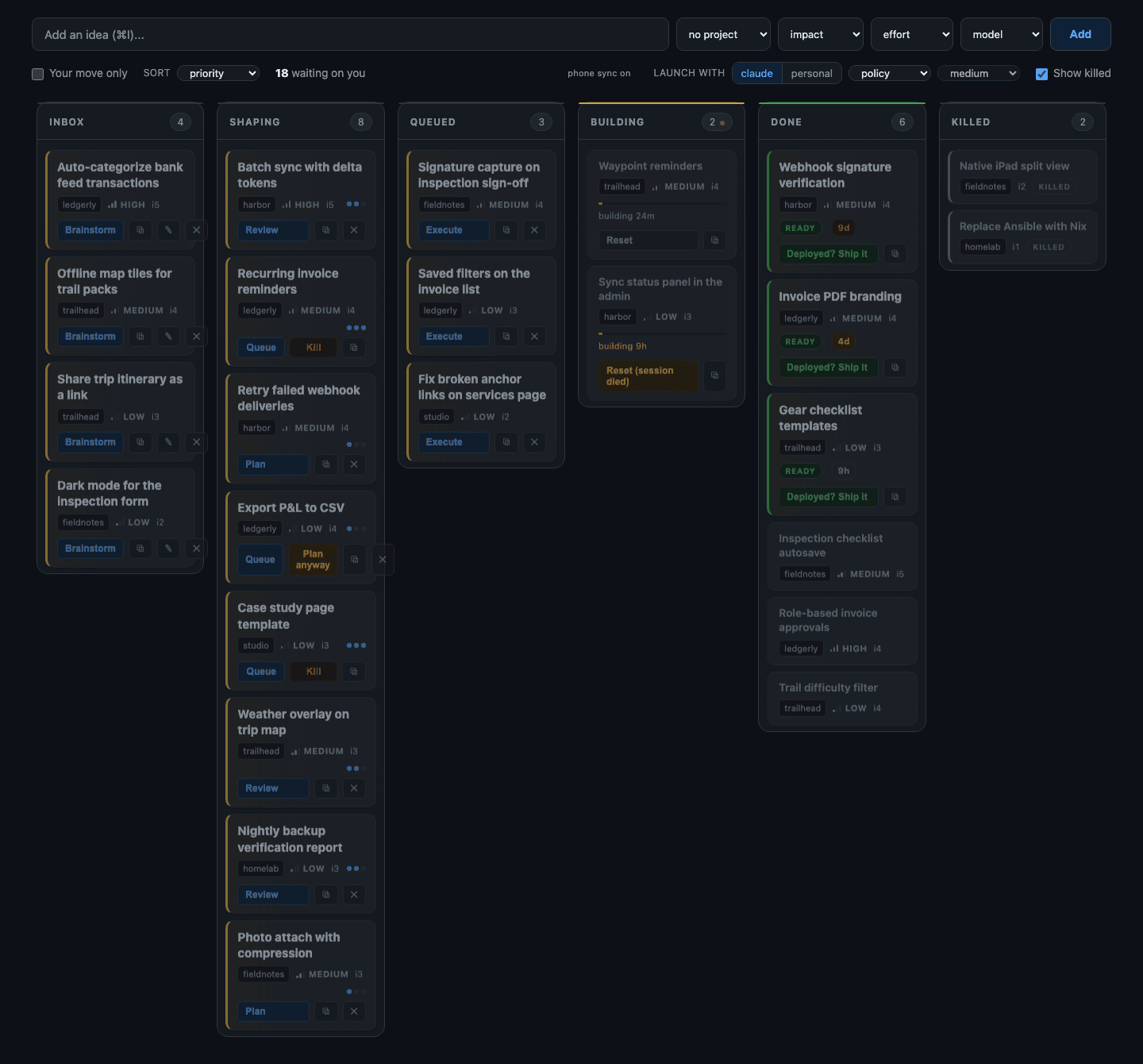The height and width of the screenshot is (1064, 1143).
Task: Click Deployed? Ship it on Invoice PDF branding
Action: click(x=828, y=368)
